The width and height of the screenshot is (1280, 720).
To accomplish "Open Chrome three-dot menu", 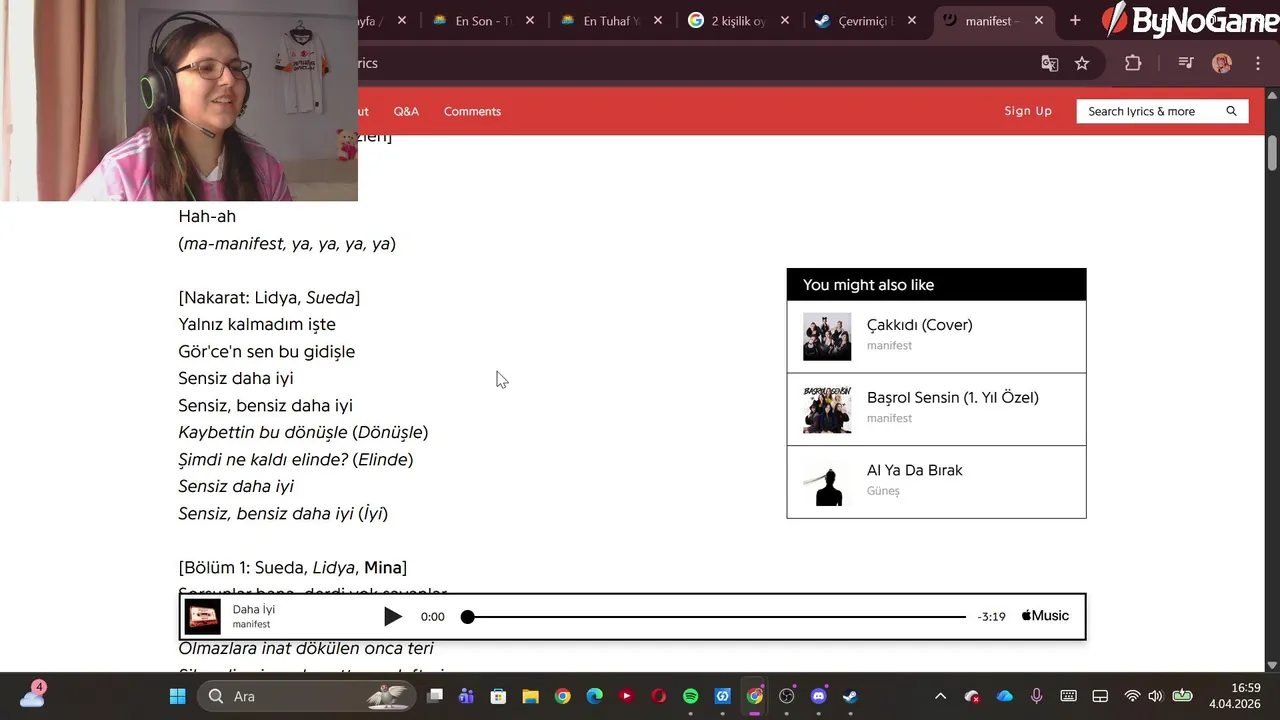I will 1258,63.
